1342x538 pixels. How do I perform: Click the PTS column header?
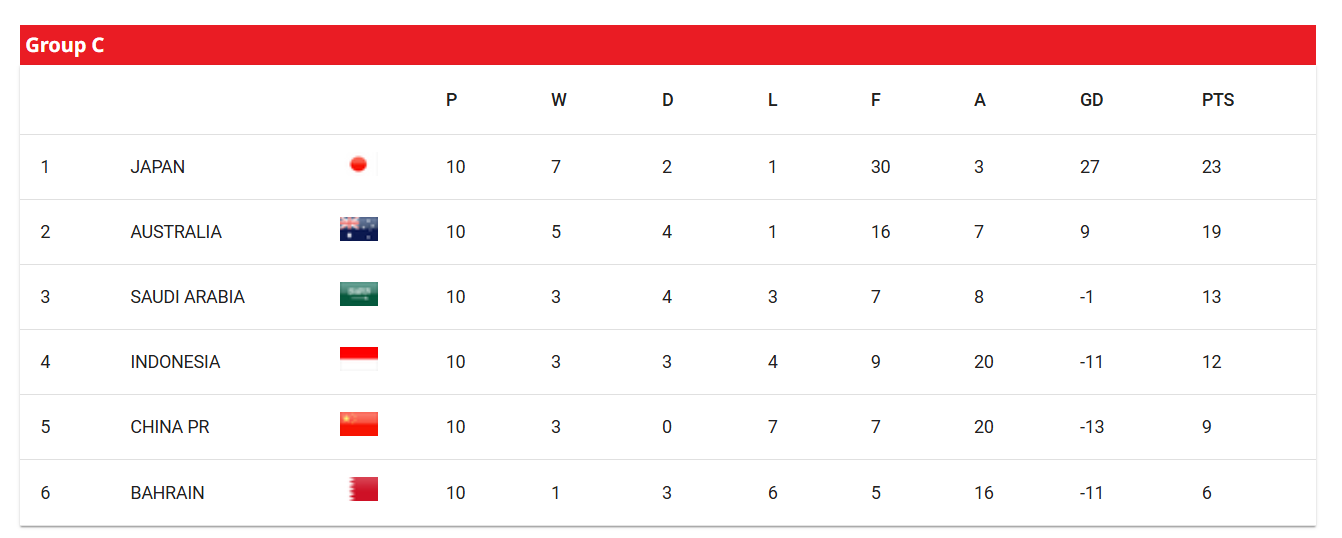tap(1218, 100)
